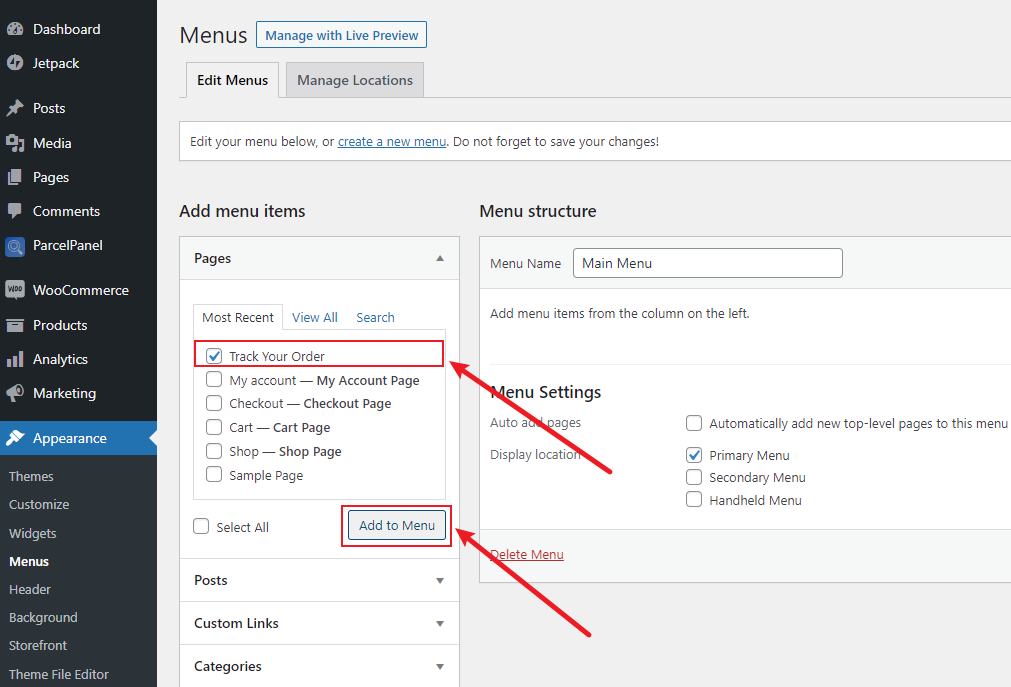The image size is (1011, 687).
Task: Click Manage with Live Preview button
Action: (341, 35)
